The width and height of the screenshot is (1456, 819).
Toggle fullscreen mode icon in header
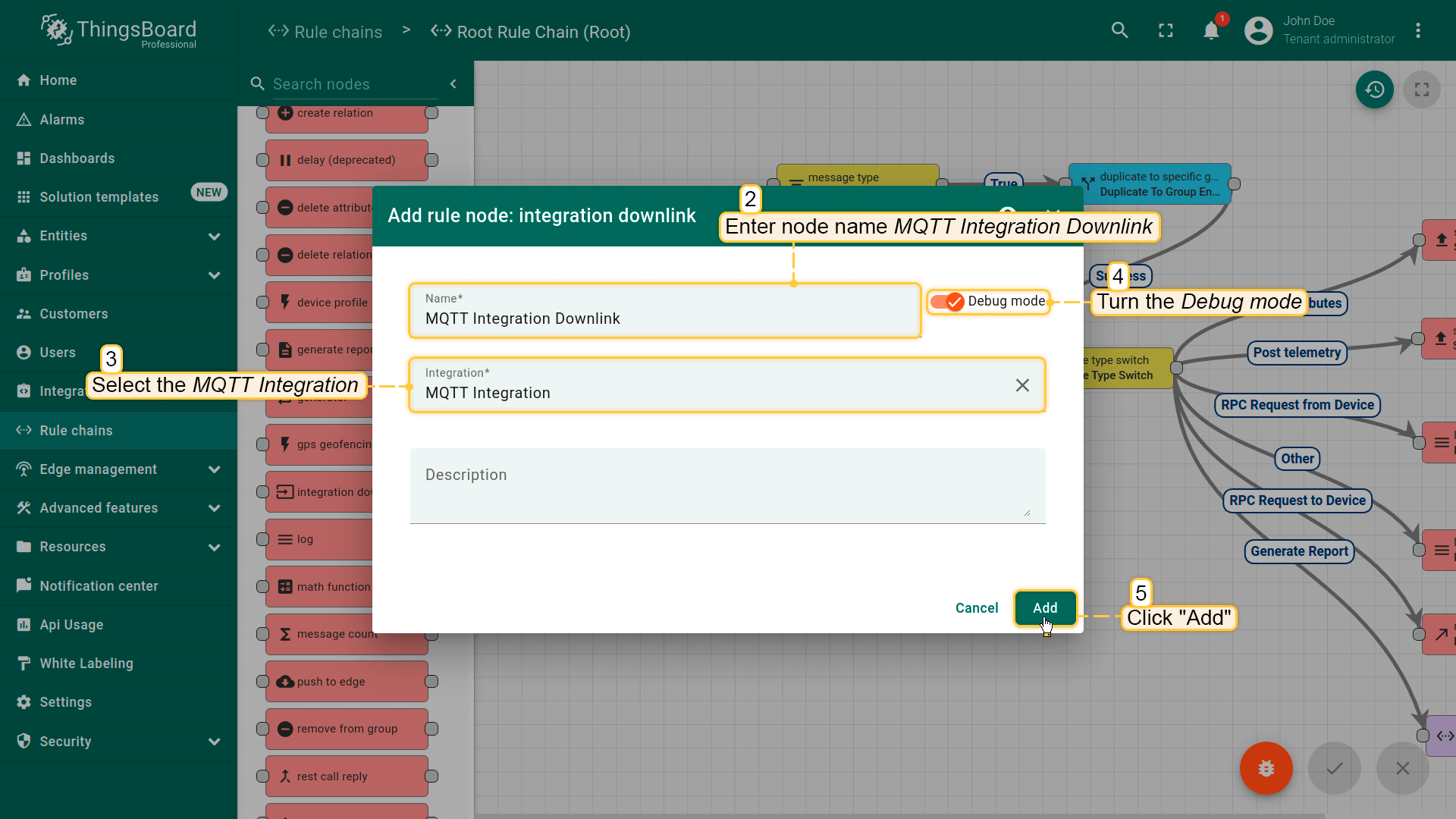point(1166,30)
